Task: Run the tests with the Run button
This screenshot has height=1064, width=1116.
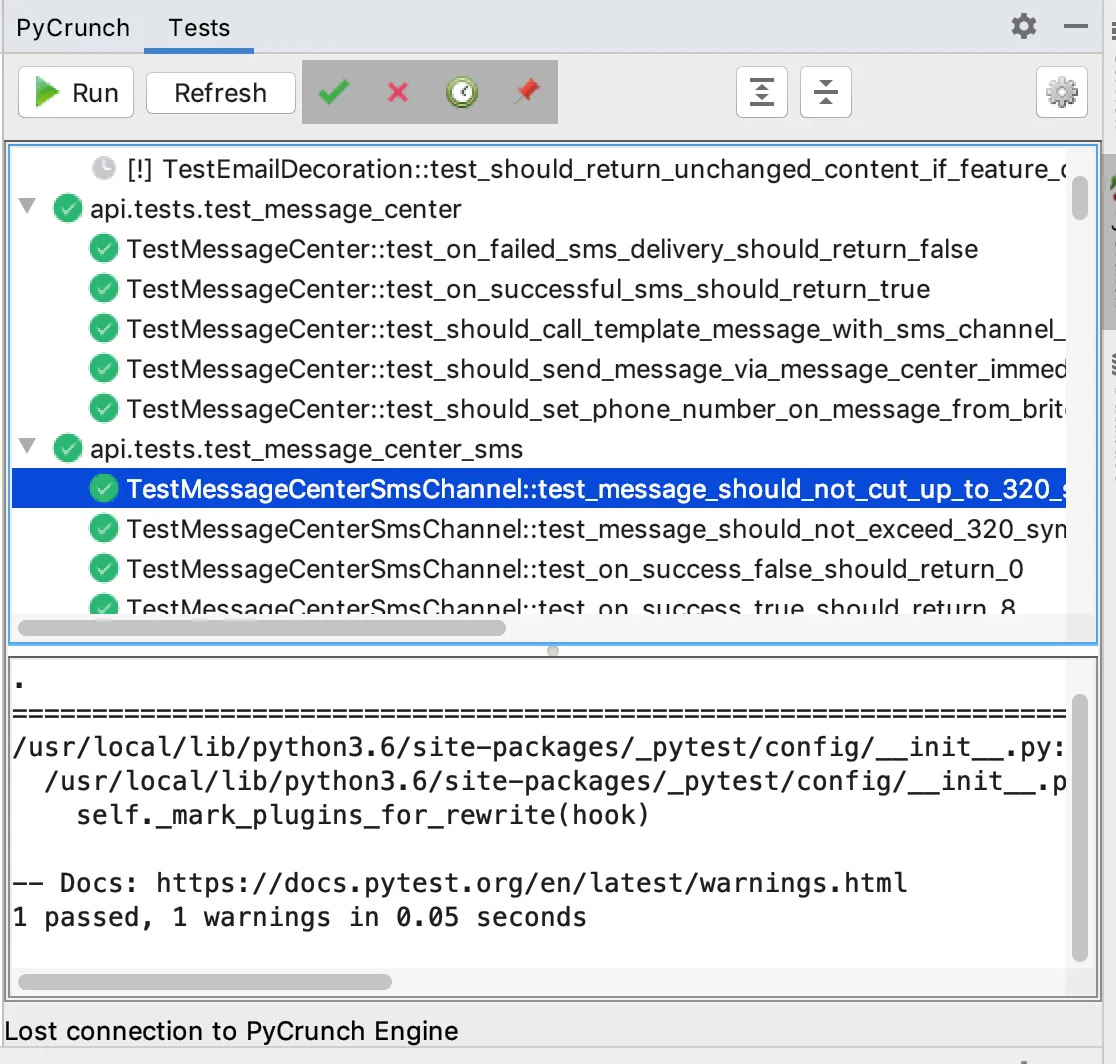Action: click(x=75, y=93)
